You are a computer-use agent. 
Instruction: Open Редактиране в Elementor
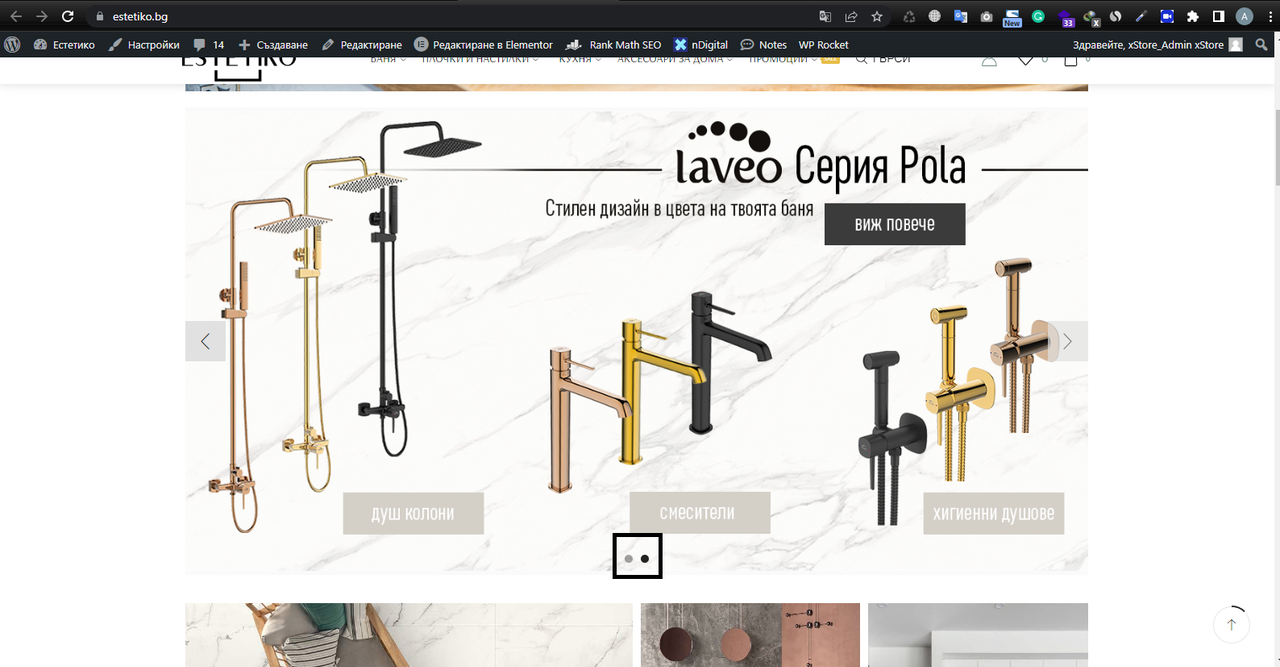[483, 45]
